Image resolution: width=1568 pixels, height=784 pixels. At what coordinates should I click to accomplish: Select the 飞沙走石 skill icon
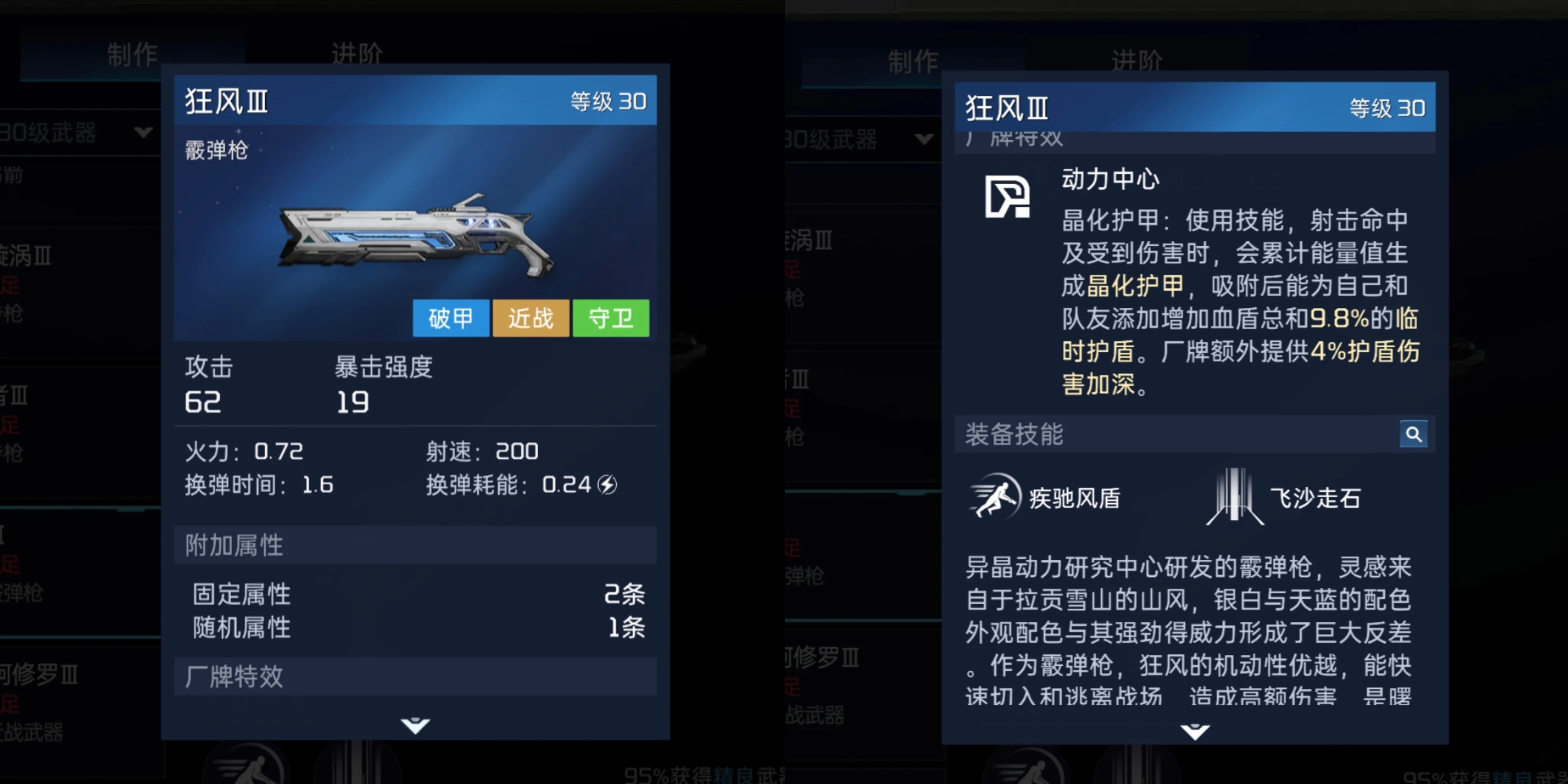[x=1235, y=497]
